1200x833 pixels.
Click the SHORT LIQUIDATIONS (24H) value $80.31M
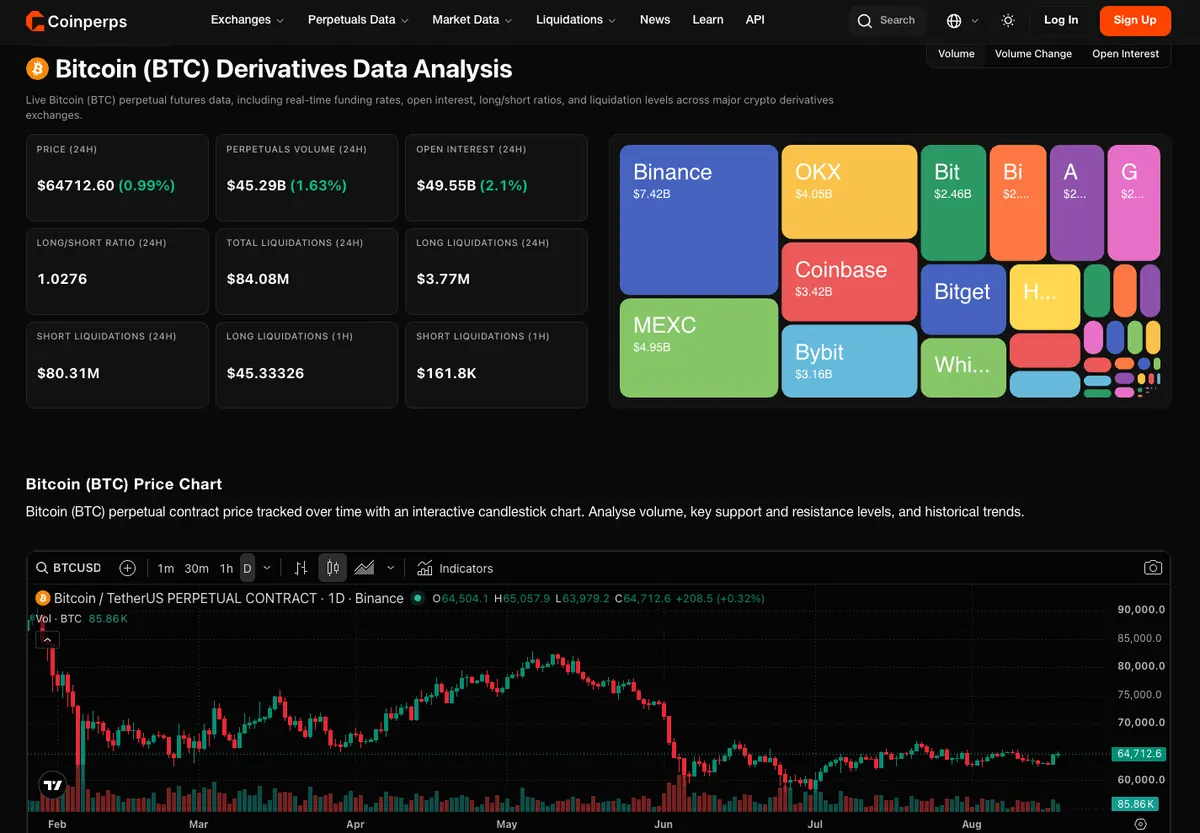(x=68, y=373)
